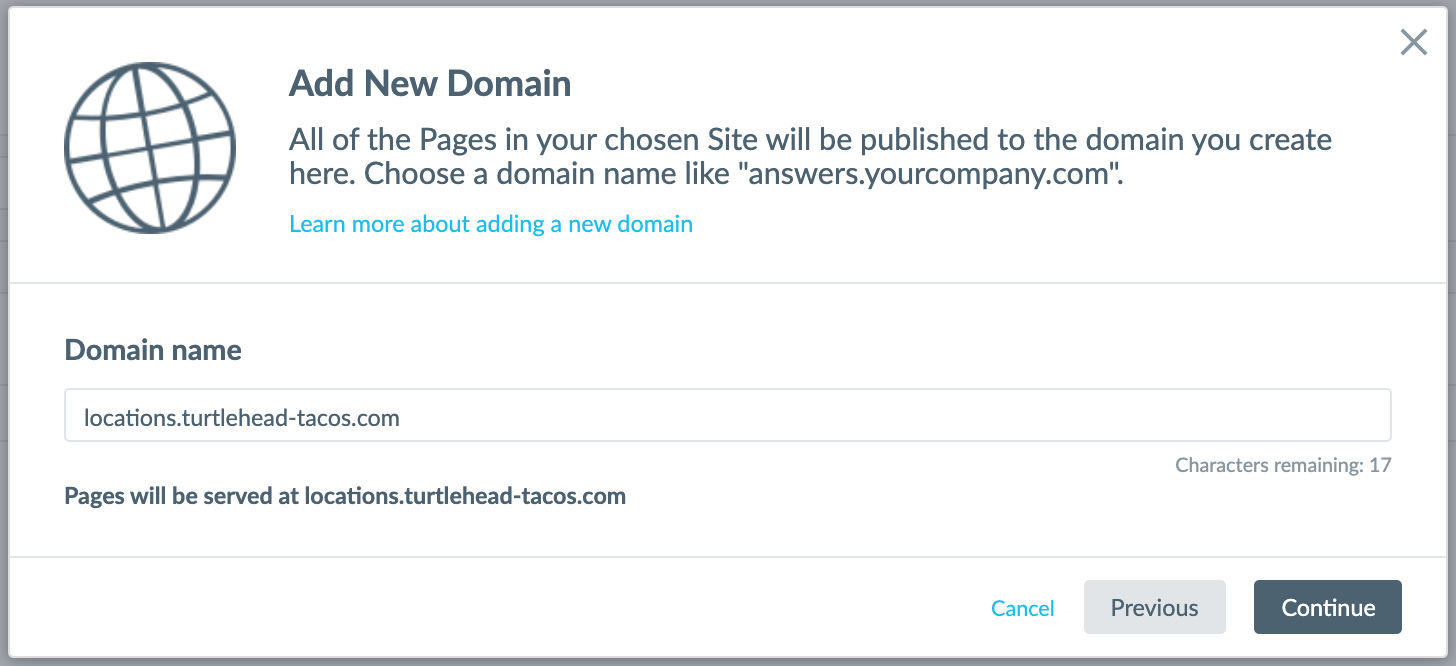Place cursor in typed locations.turtlehead-tacos.com text

pos(242,417)
